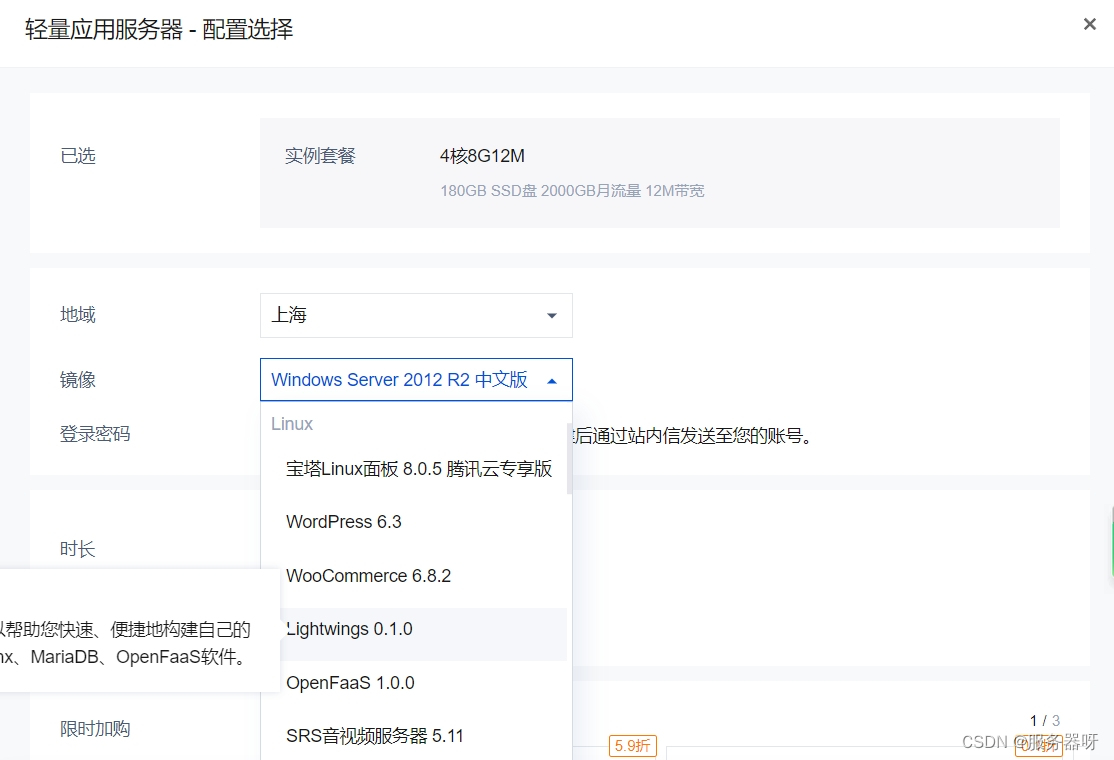Click the 已选 label
The height and width of the screenshot is (760, 1114).
click(77, 156)
